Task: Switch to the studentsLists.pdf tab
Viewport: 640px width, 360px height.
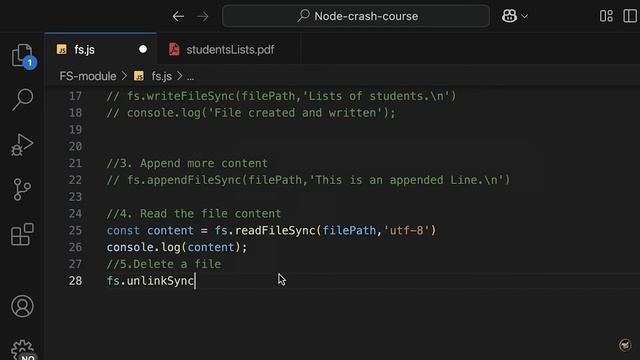Action: [230, 49]
